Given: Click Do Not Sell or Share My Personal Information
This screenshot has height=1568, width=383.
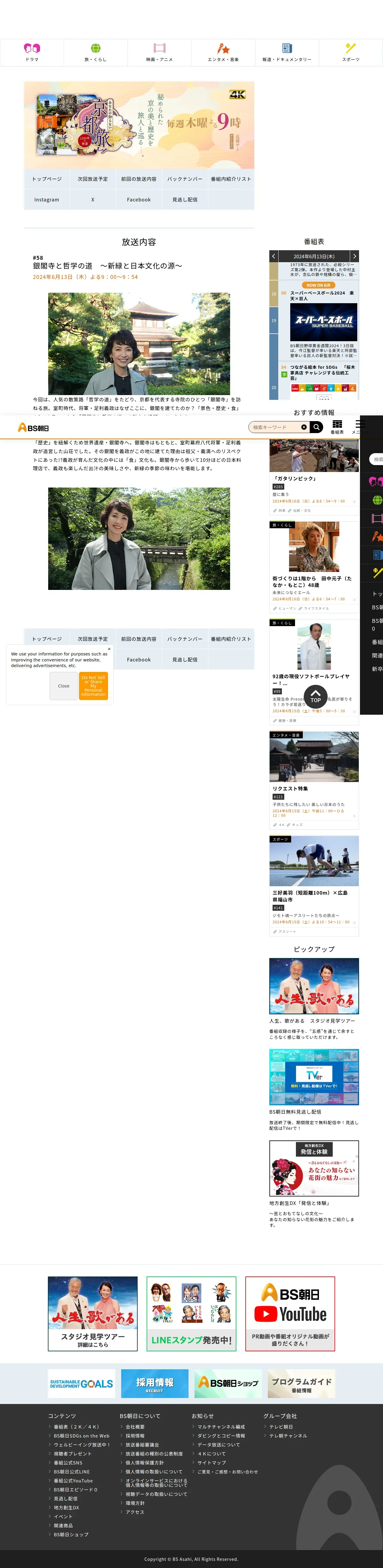Looking at the screenshot, I should click(x=93, y=686).
